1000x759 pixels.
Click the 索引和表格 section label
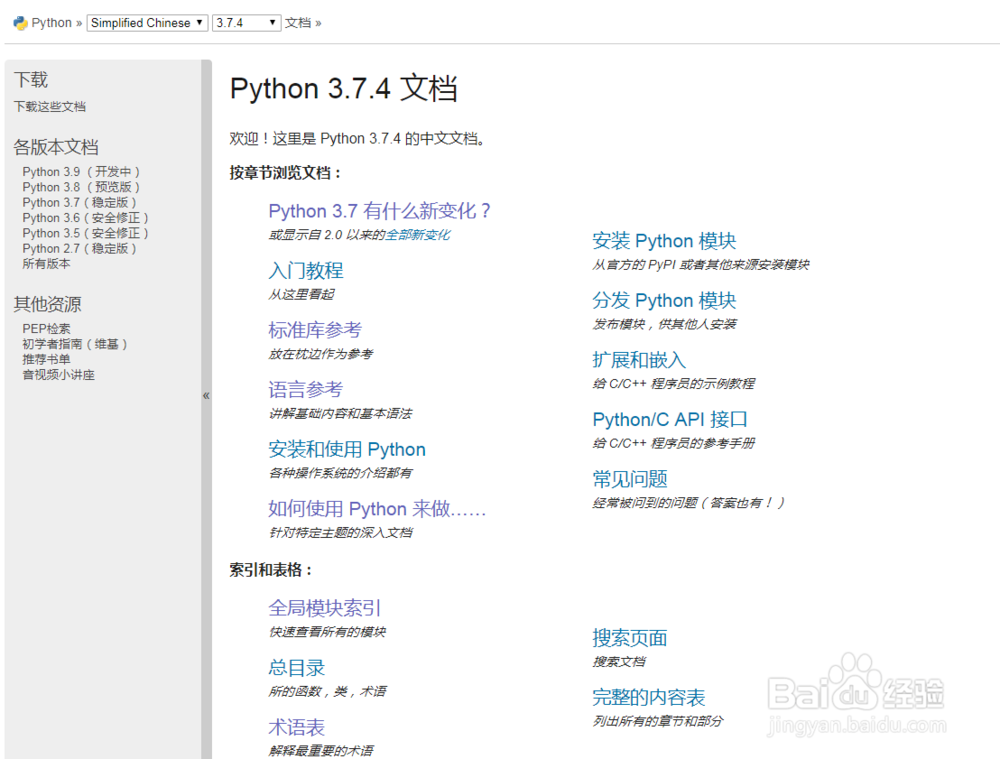pos(271,570)
